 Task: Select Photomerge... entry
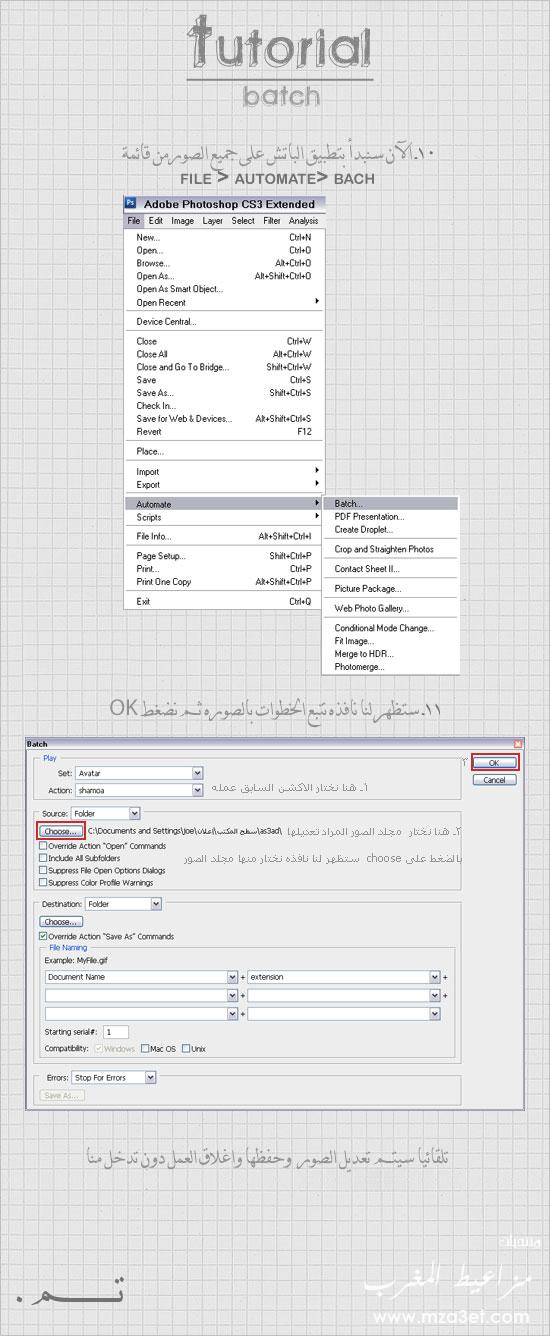(x=391, y=667)
